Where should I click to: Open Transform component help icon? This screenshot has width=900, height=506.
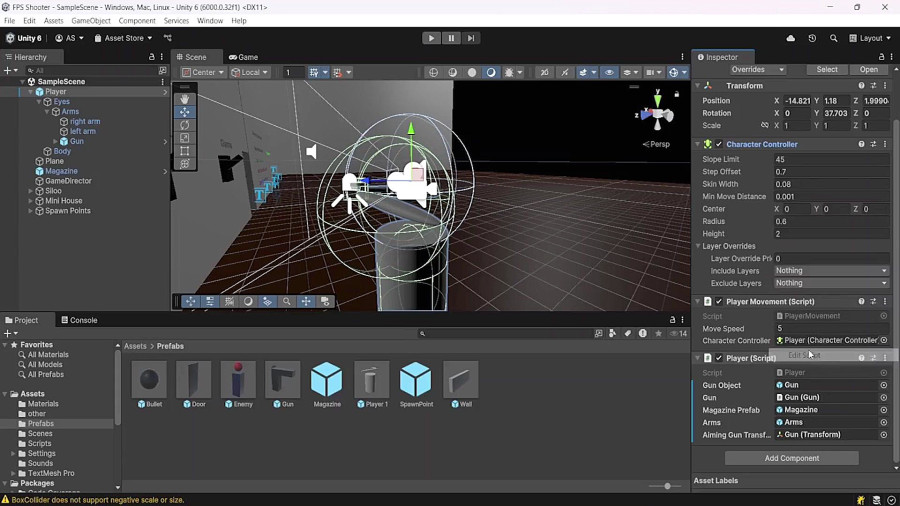pos(862,85)
